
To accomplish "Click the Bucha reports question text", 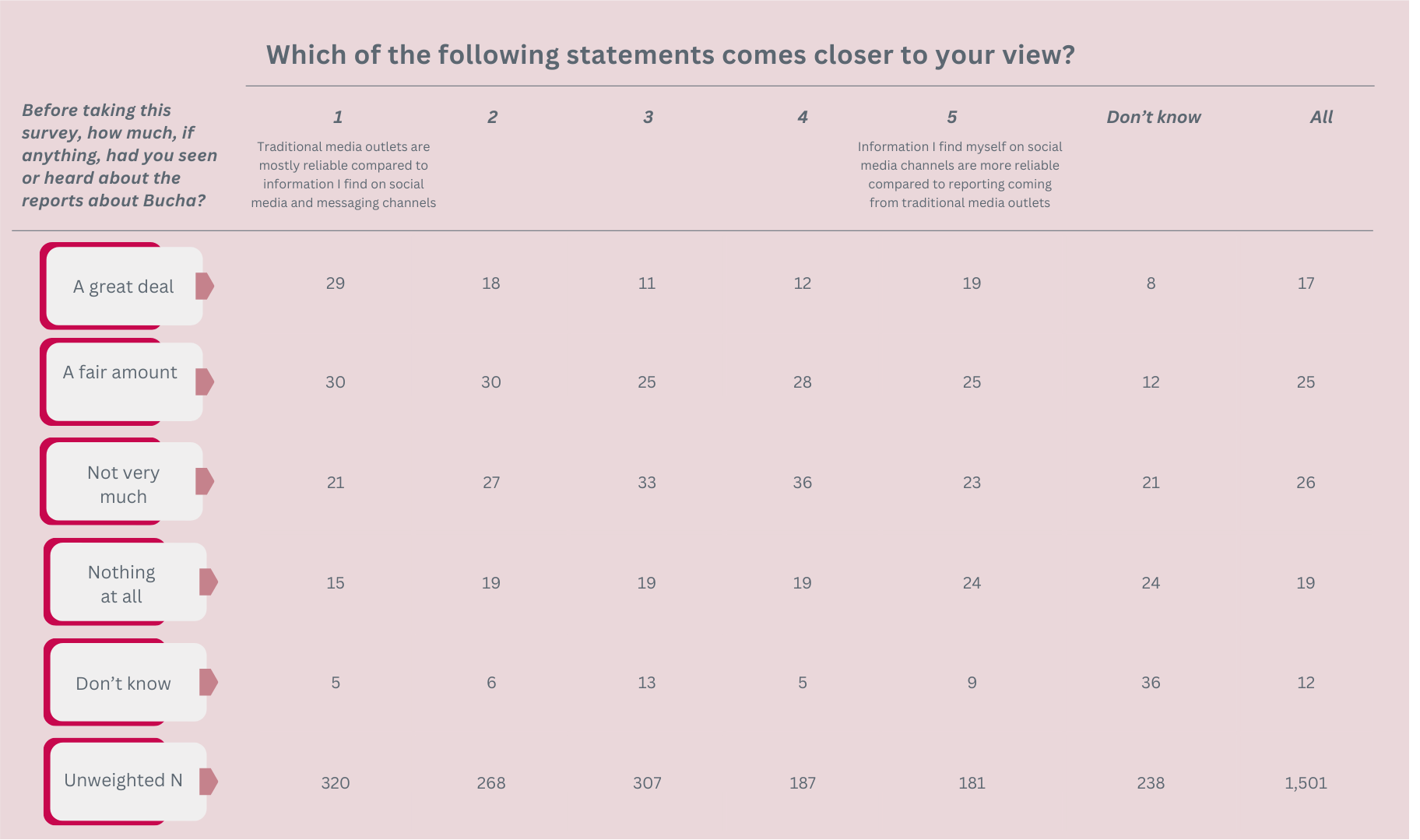I will click(119, 155).
